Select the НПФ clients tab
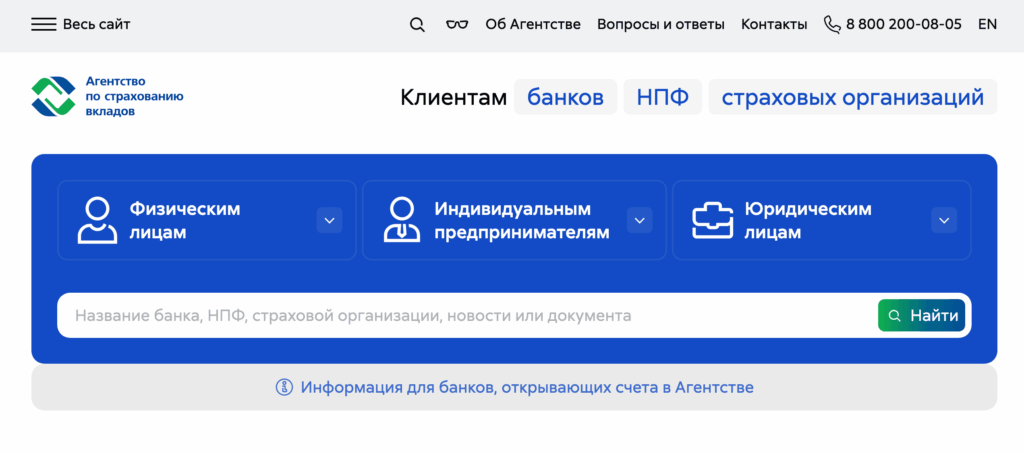Screen dimensions: 1024x454 coord(663,97)
